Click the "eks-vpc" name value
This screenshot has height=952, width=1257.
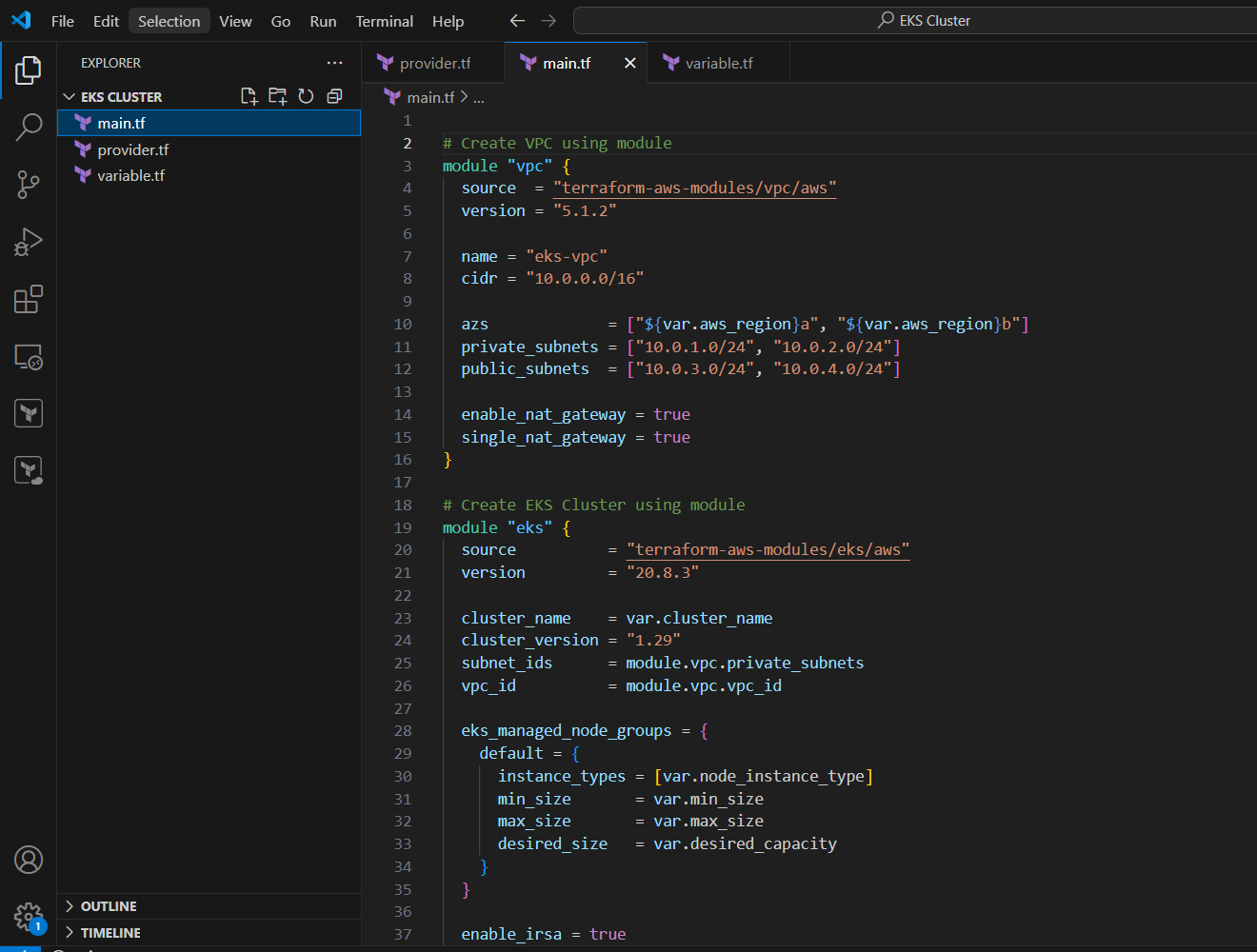tap(567, 256)
